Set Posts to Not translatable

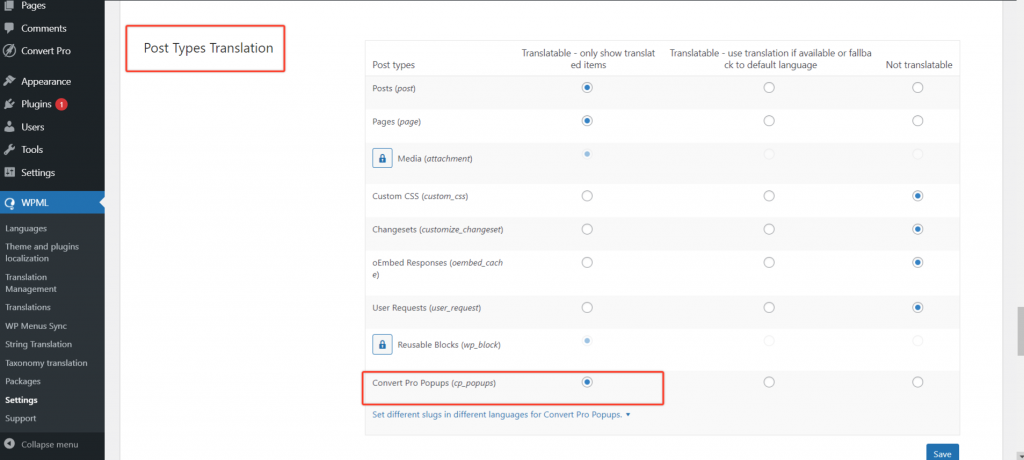click(x=918, y=87)
